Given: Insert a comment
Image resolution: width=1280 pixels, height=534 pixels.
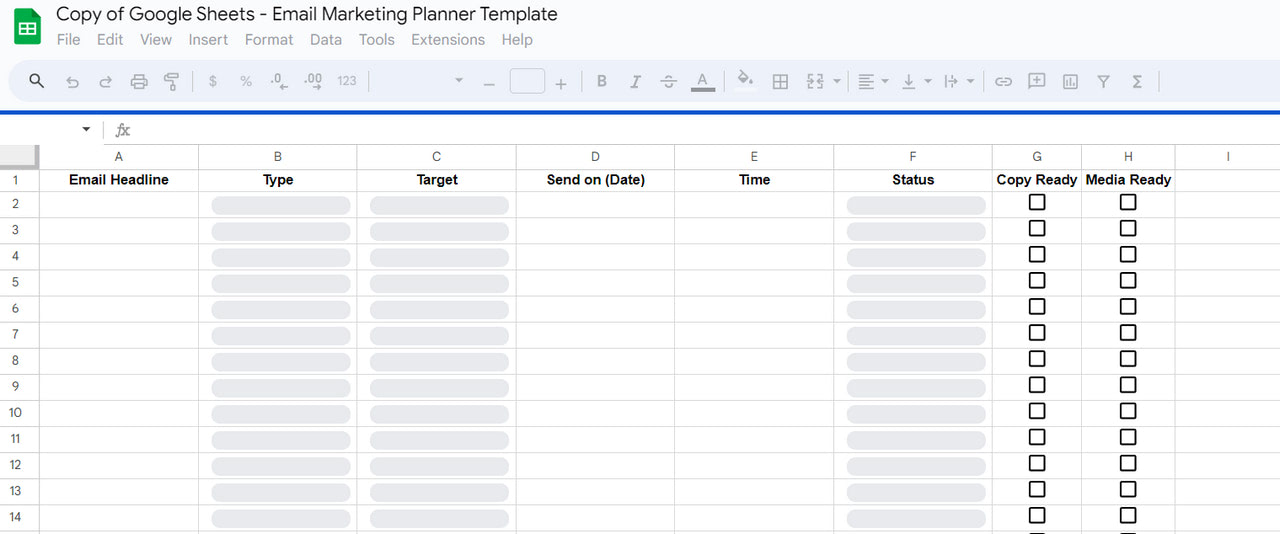Looking at the screenshot, I should tap(1037, 81).
